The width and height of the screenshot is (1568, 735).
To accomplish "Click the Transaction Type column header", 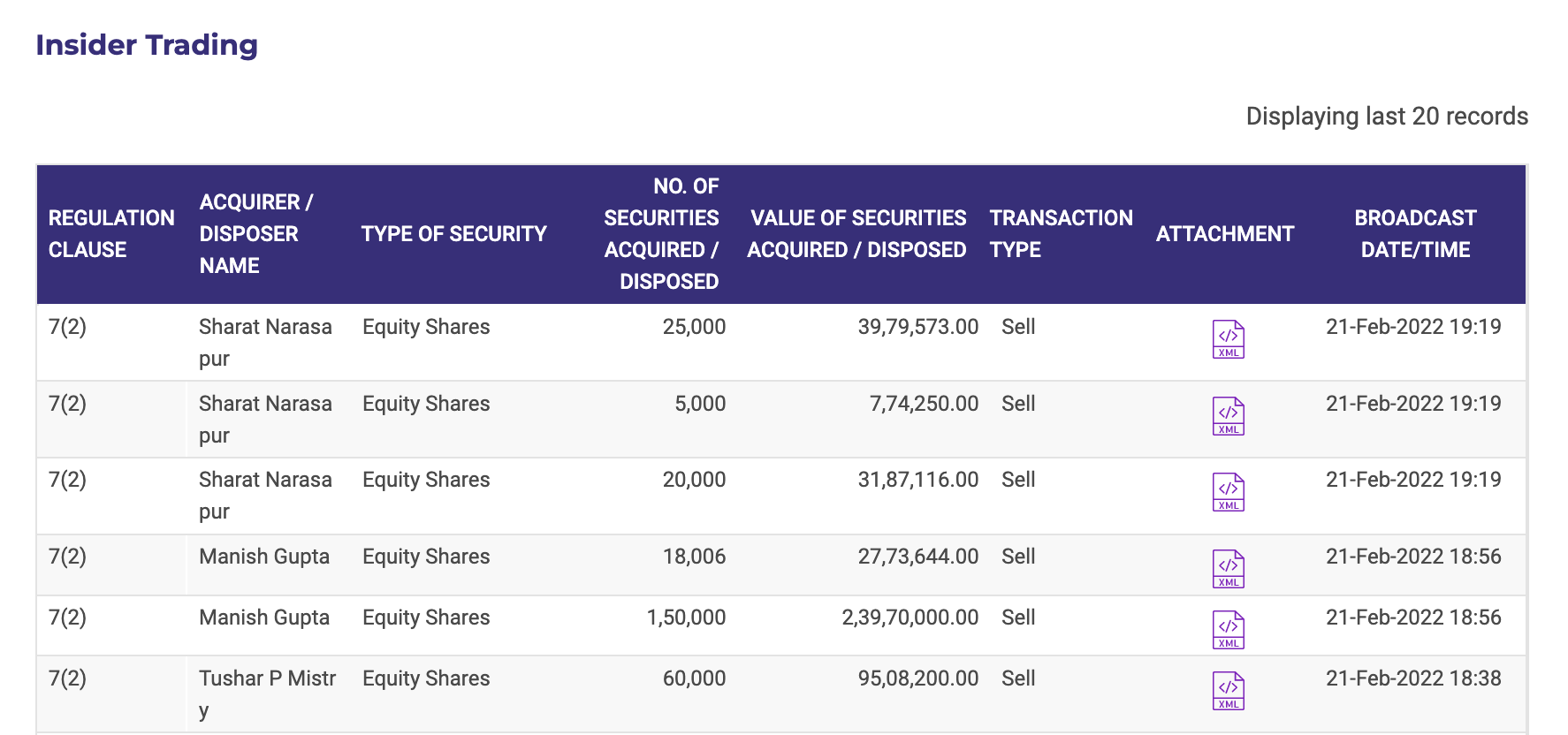I will [1061, 234].
